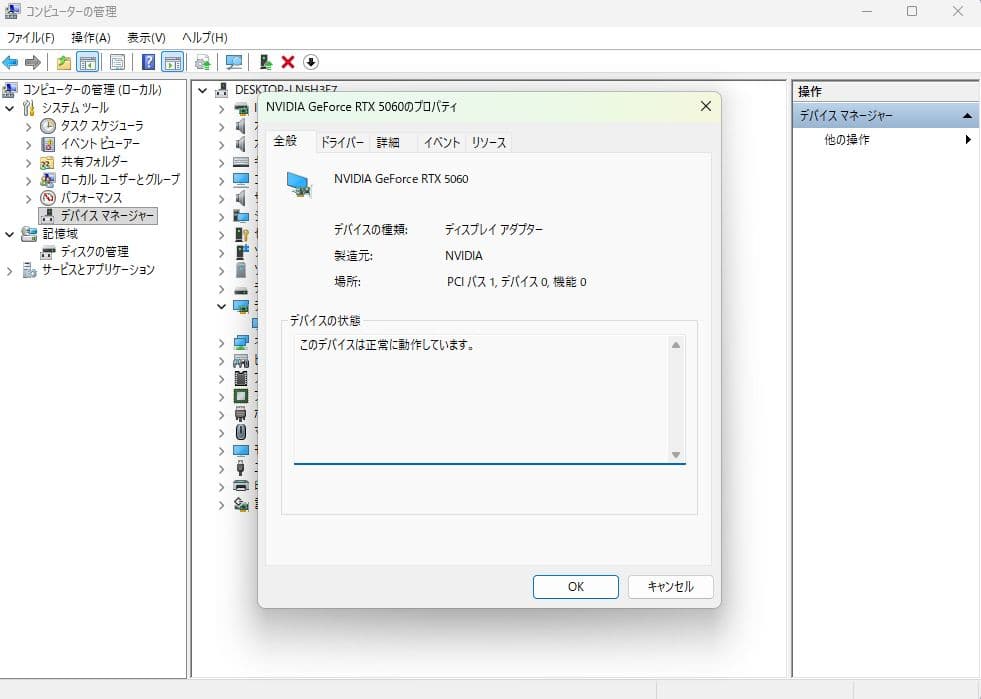Viewport: 981px width, 699px height.
Task: Switch to the 詳細 tab
Action: pos(388,143)
